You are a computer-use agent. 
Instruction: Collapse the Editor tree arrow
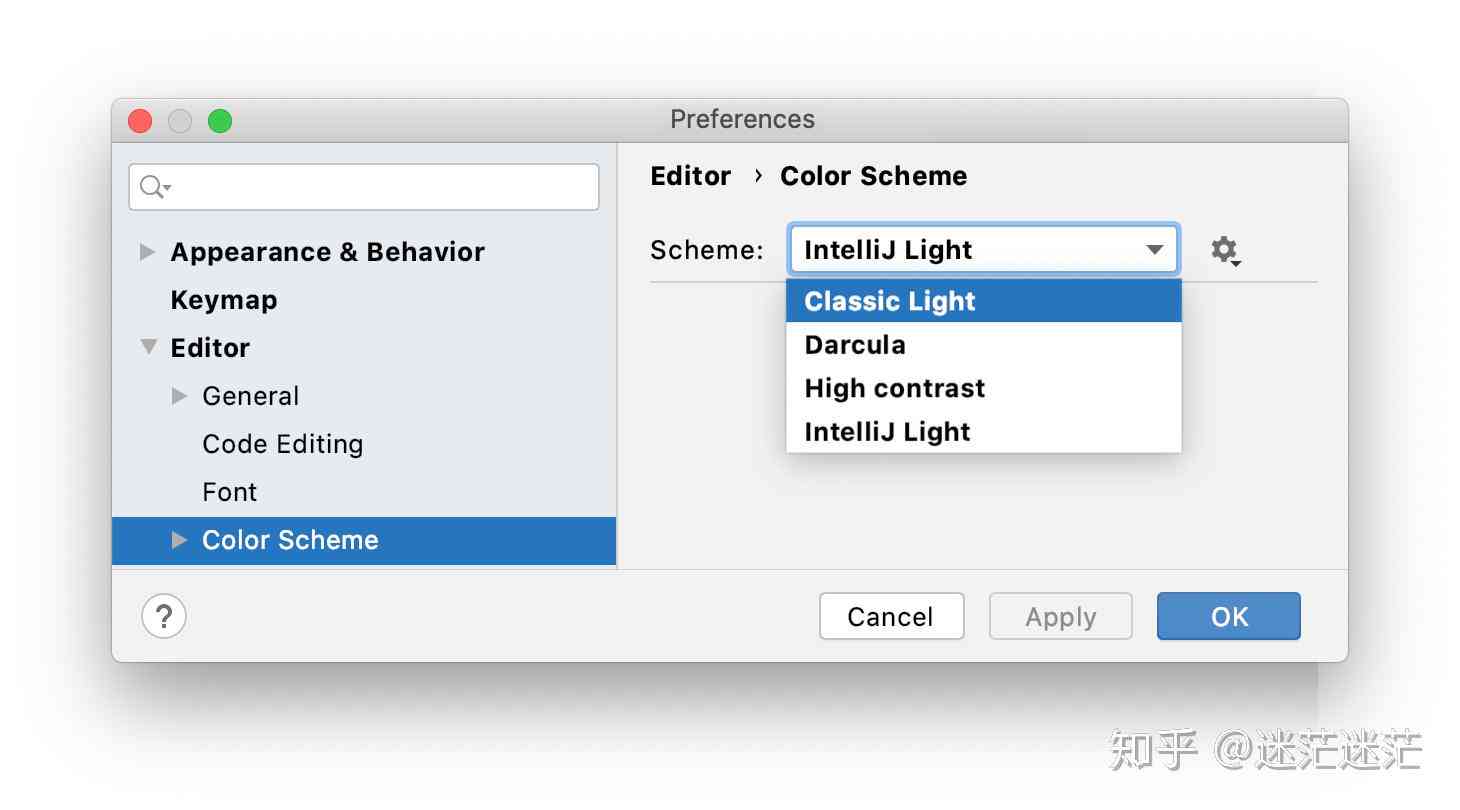tap(149, 347)
